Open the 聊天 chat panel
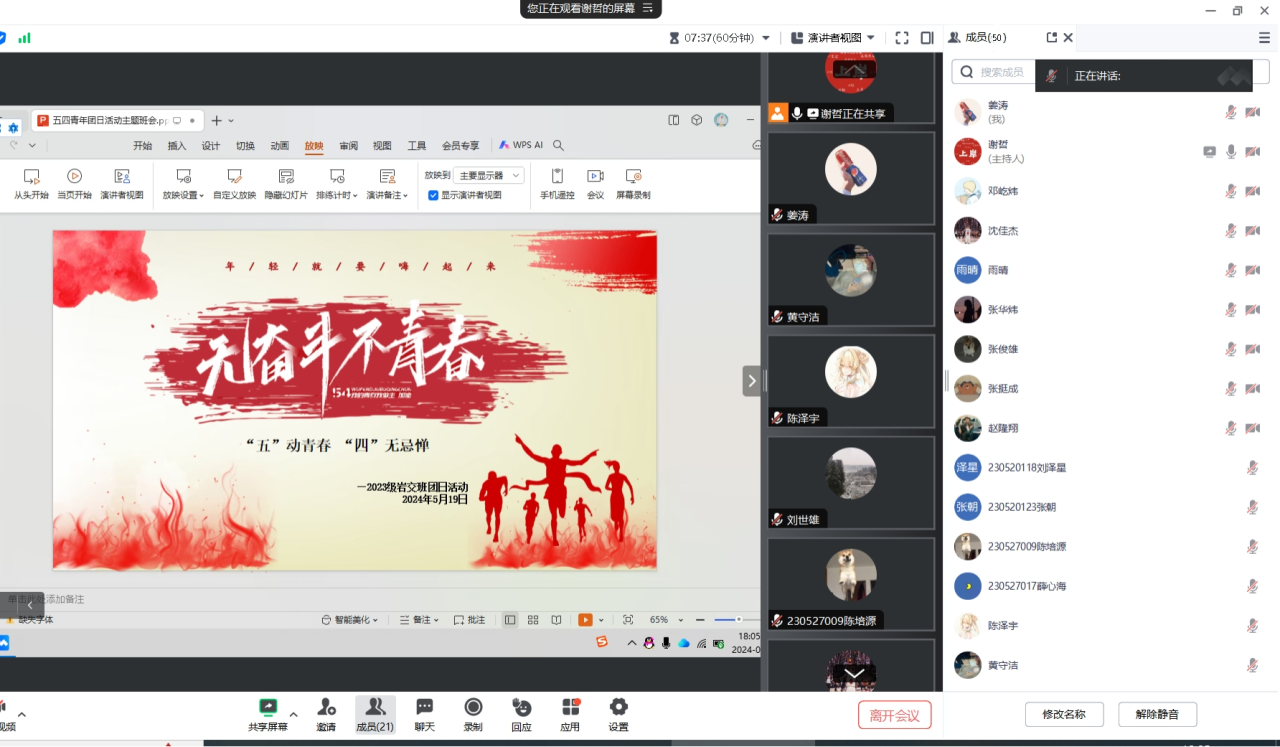Viewport: 1280px width, 747px height. pyautogui.click(x=424, y=713)
